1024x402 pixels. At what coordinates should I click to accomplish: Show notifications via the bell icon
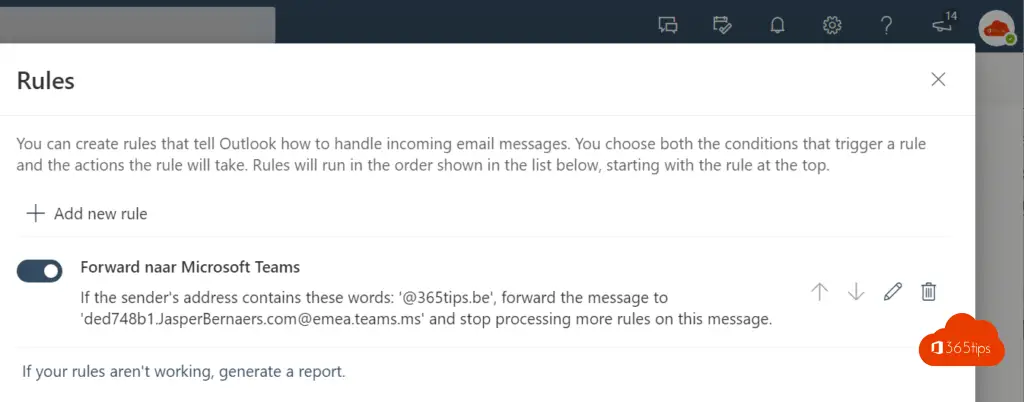(x=777, y=25)
